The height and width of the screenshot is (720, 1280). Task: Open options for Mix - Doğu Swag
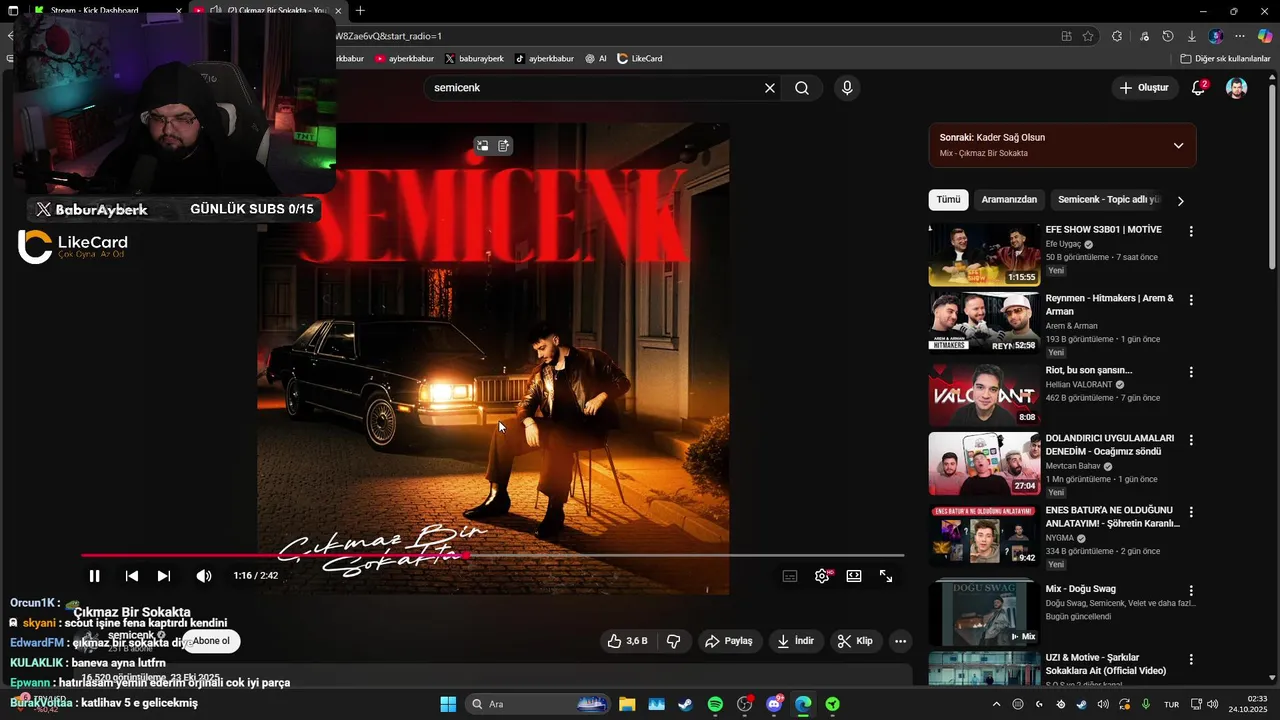point(1190,590)
